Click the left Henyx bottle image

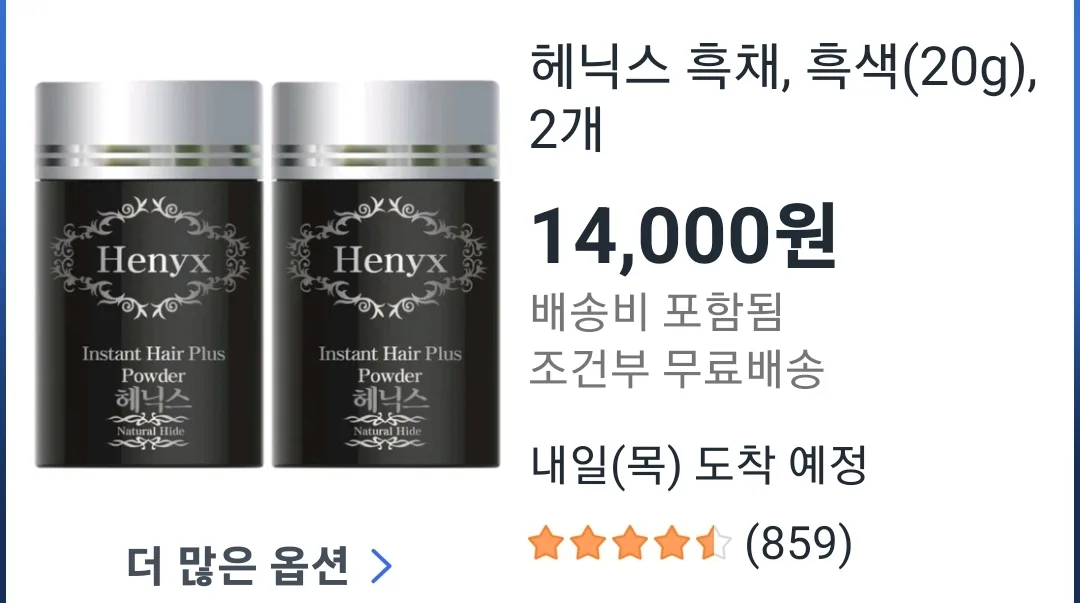tap(149, 274)
